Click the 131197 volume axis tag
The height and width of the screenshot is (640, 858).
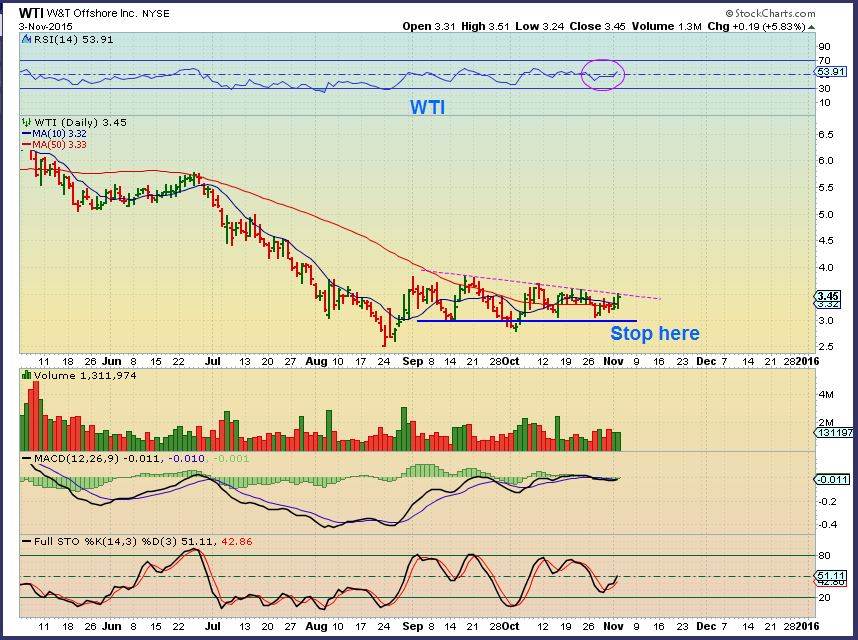tap(834, 433)
